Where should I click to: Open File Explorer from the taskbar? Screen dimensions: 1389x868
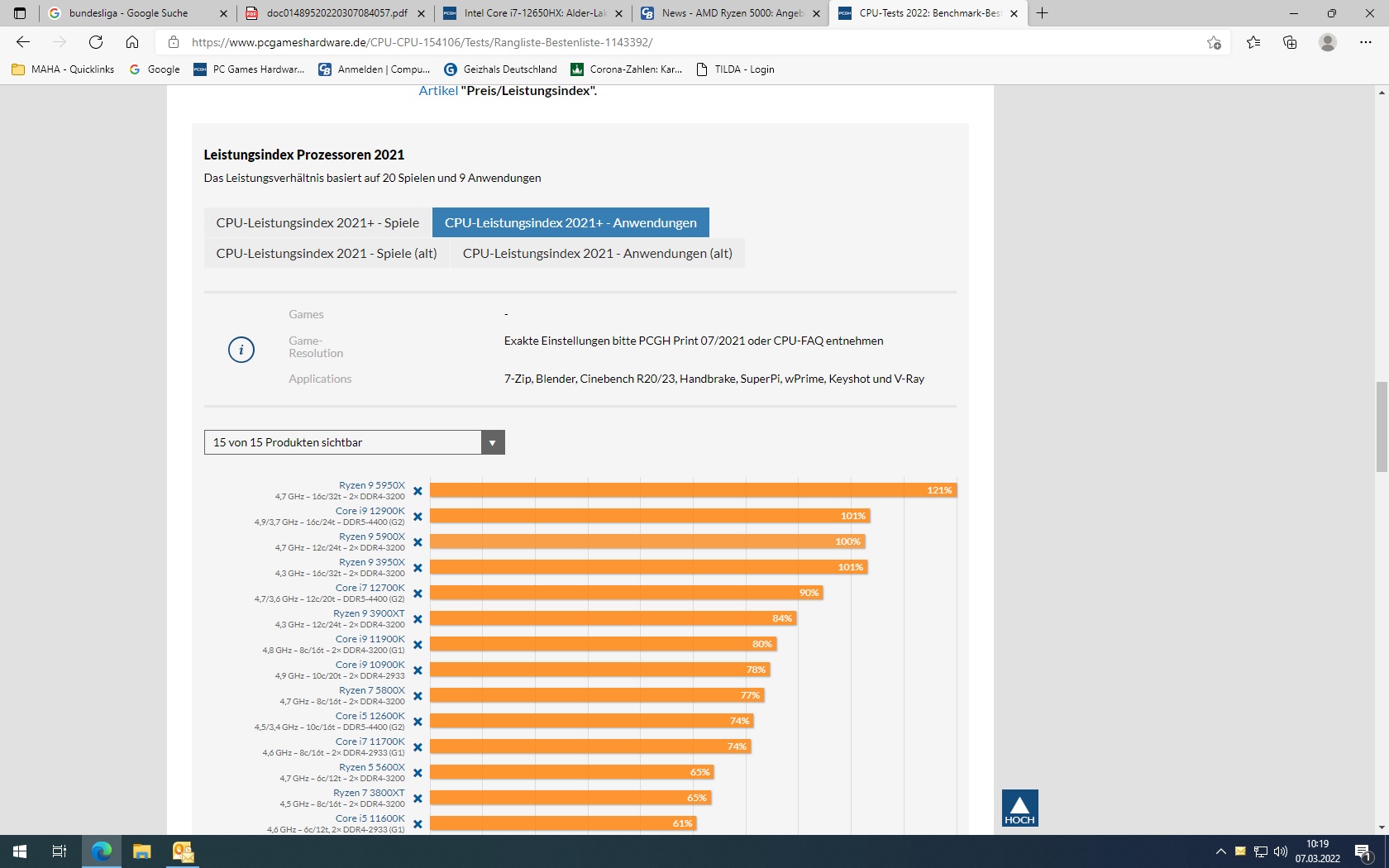coord(142,851)
